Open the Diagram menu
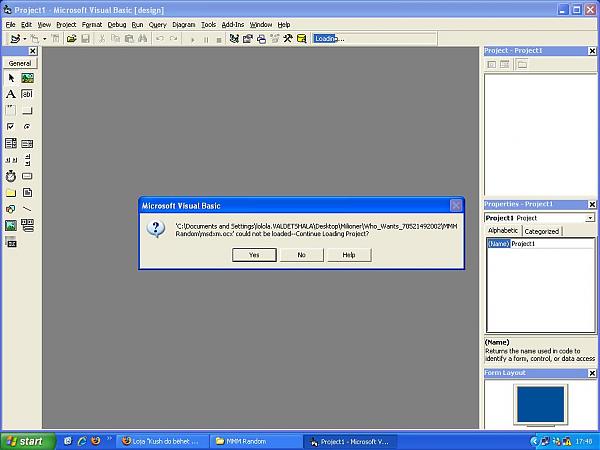Screen dimensions: 600x450 click(x=184, y=24)
